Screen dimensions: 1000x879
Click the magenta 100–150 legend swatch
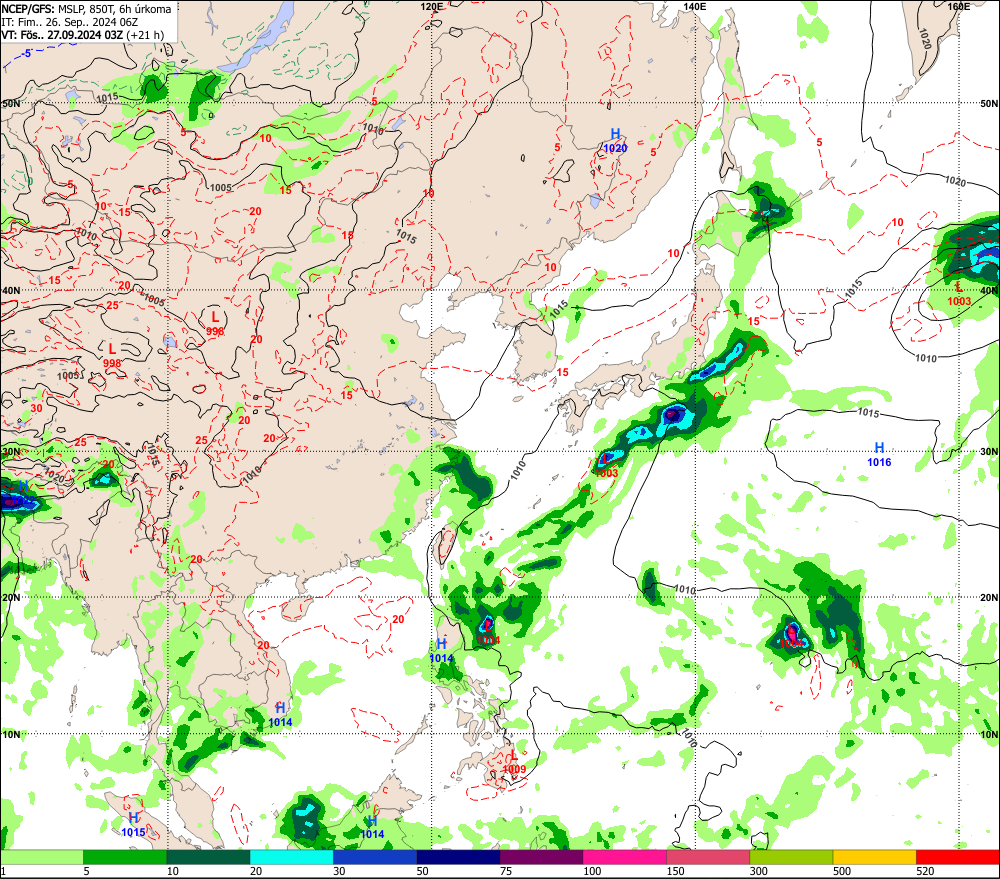pos(624,857)
